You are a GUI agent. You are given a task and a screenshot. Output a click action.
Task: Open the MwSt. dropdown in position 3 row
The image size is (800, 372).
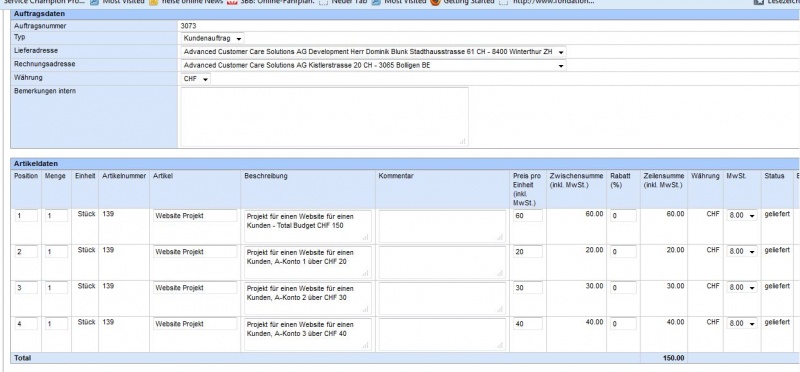tap(742, 287)
